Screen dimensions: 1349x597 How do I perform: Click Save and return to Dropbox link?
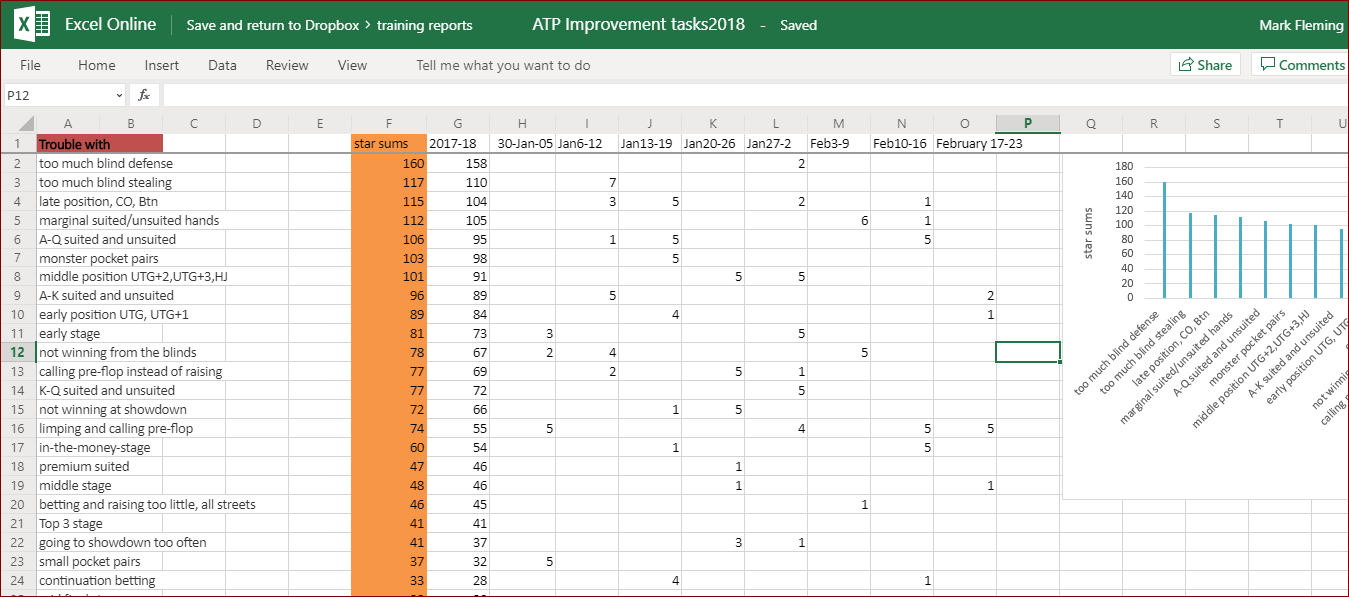click(x=273, y=25)
